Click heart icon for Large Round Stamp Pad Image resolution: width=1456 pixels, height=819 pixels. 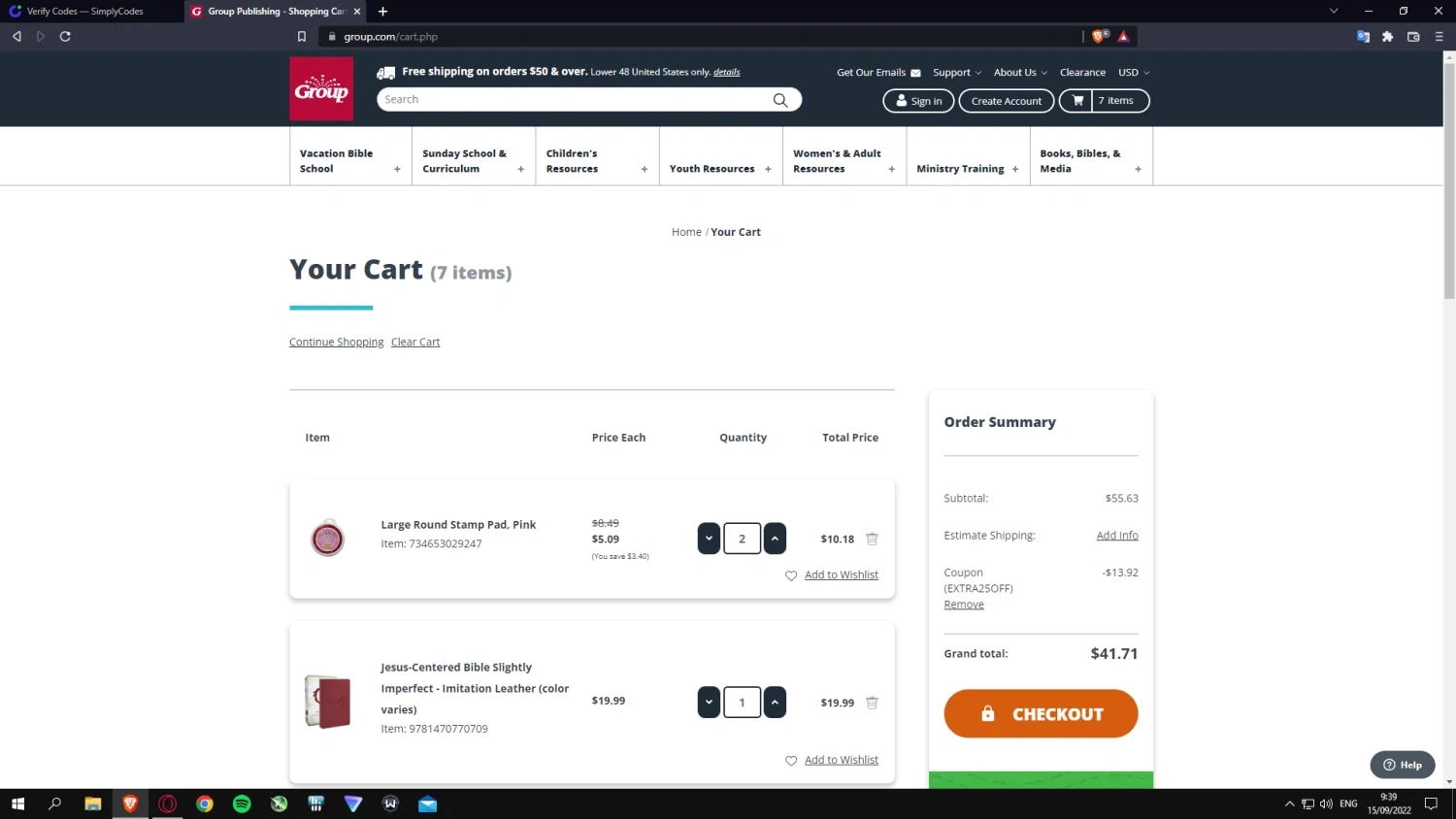(x=791, y=575)
